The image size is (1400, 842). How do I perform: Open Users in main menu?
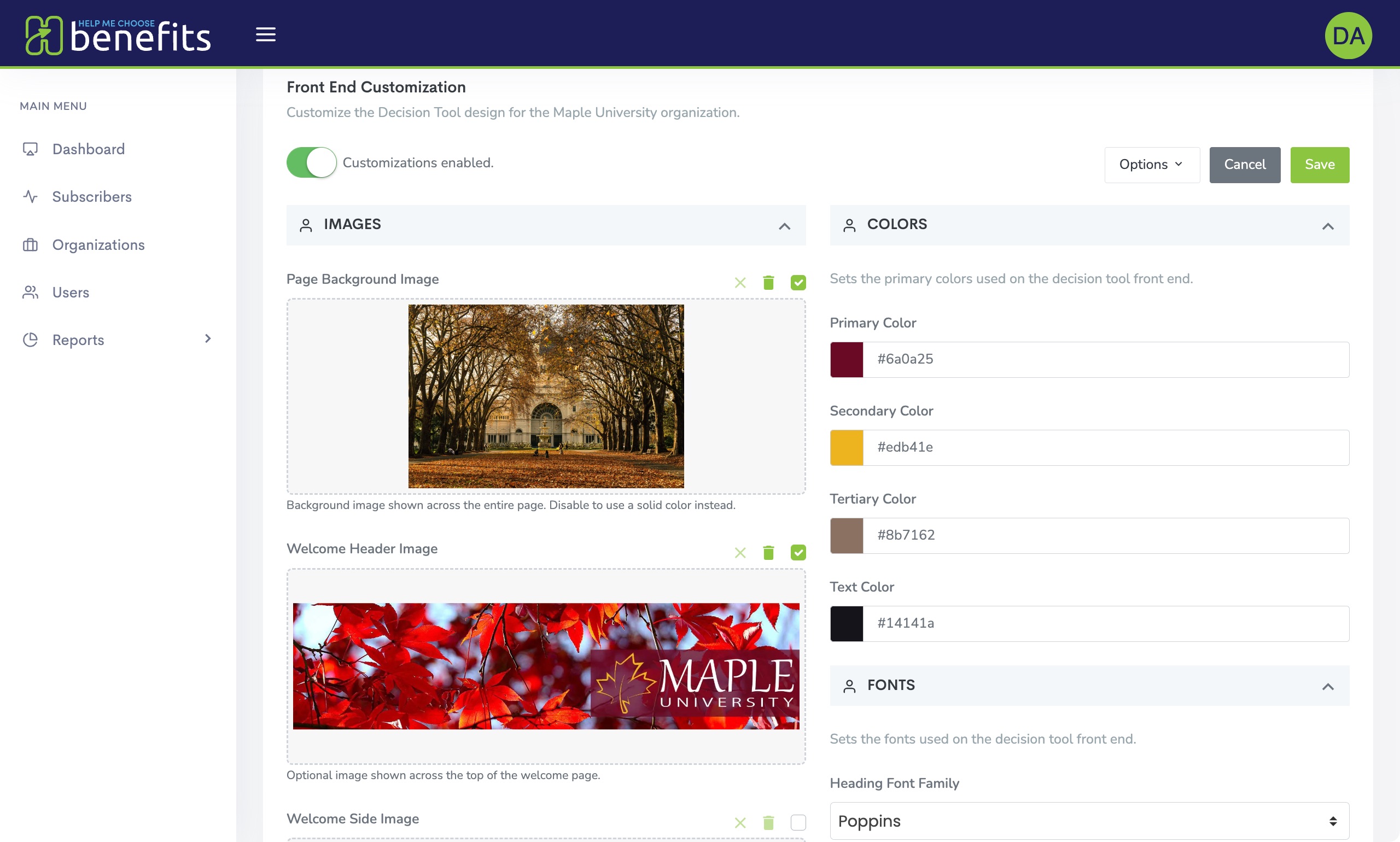click(71, 292)
